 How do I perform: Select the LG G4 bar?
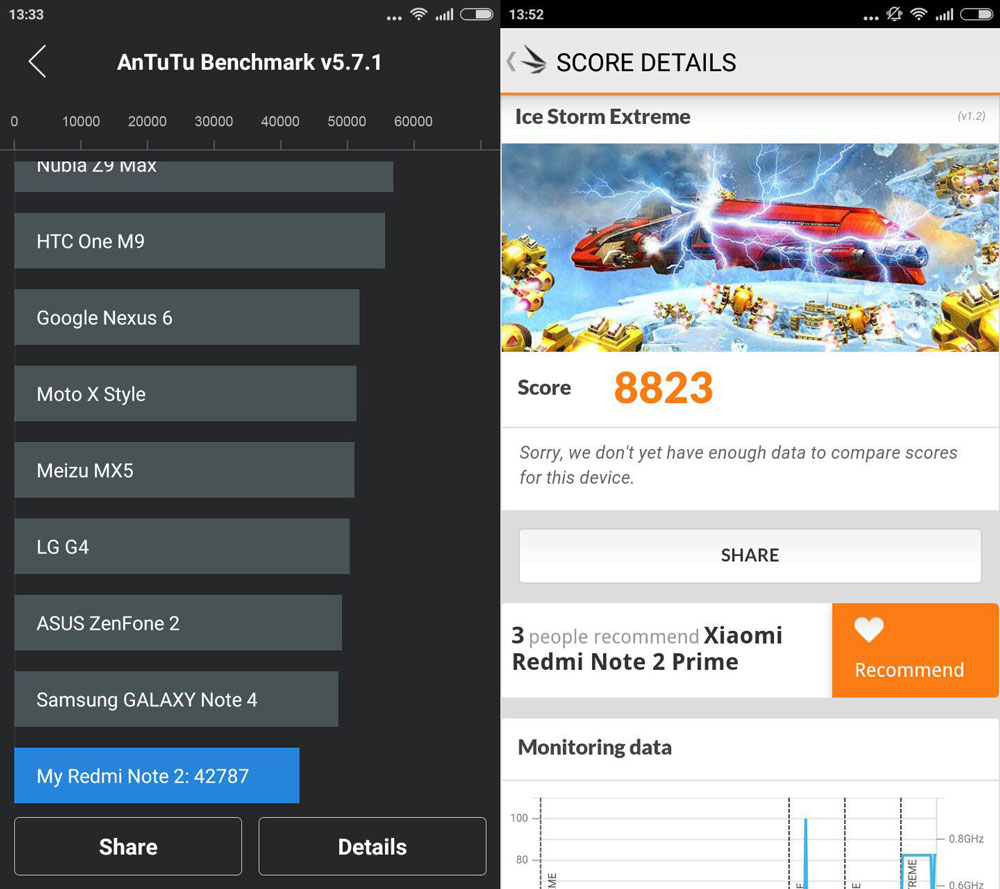click(x=182, y=547)
